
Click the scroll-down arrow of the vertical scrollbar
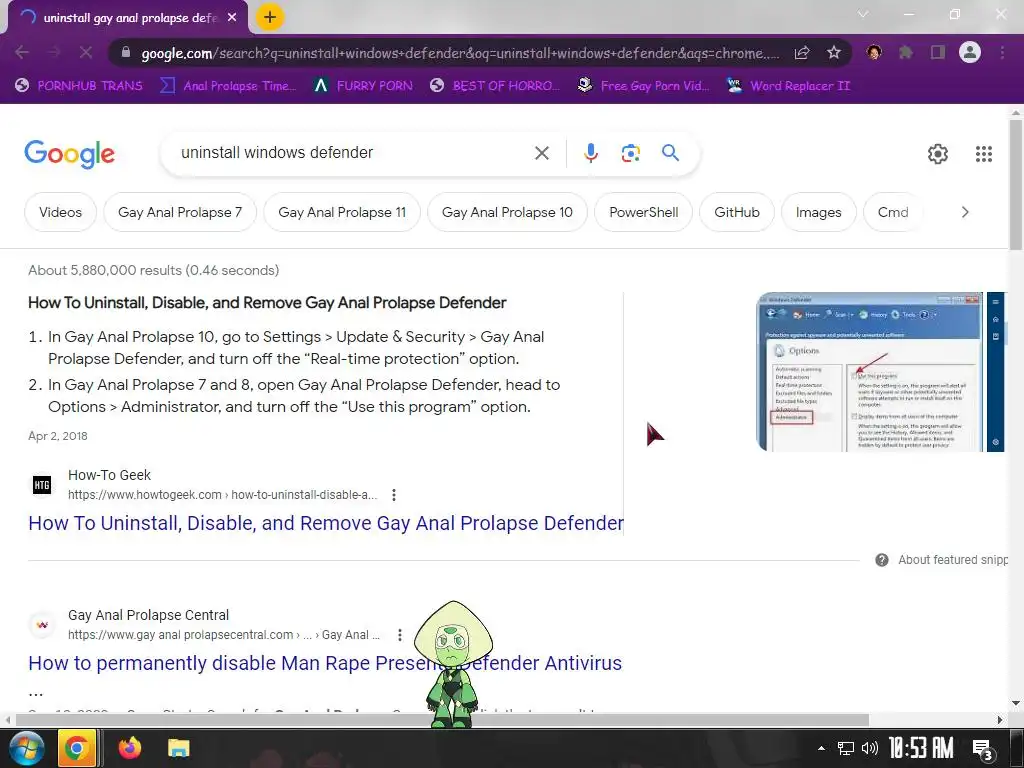click(1016, 703)
